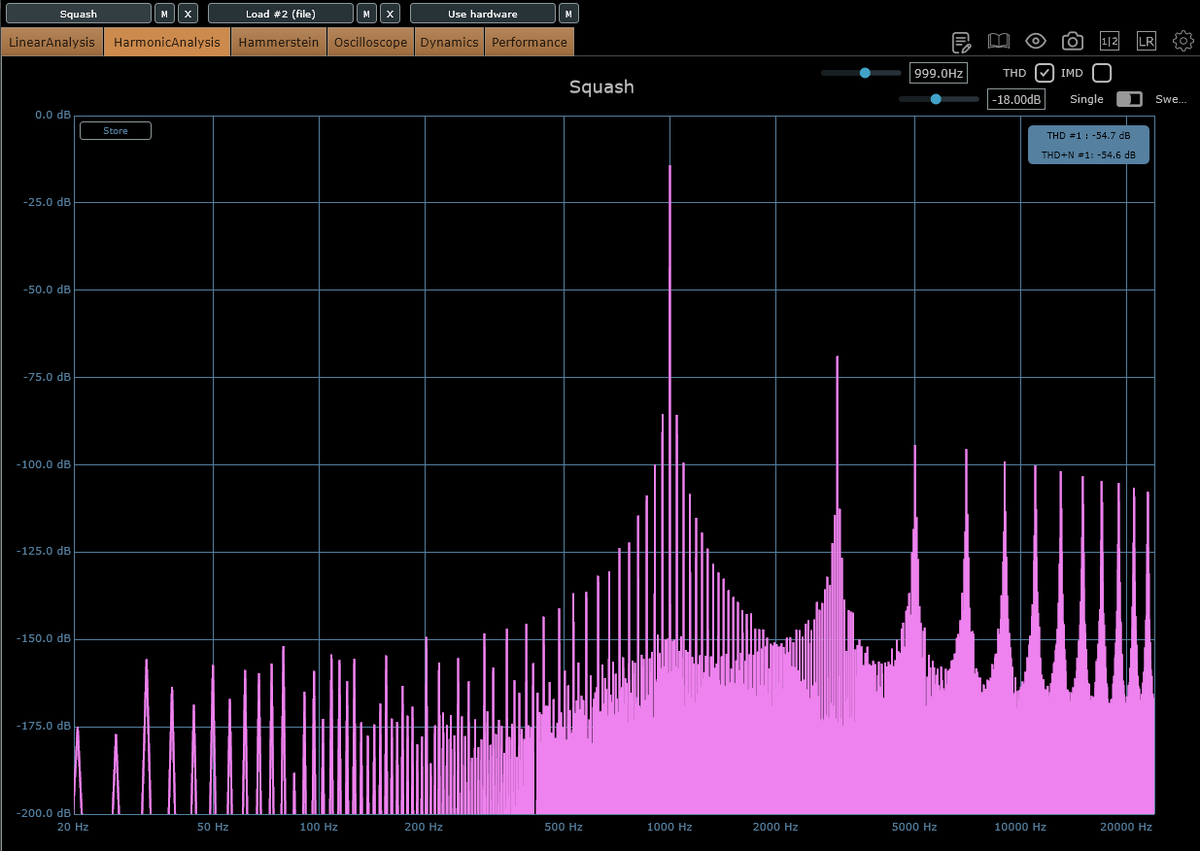The image size is (1200, 851).
Task: Open settings gear icon
Action: 1183,41
